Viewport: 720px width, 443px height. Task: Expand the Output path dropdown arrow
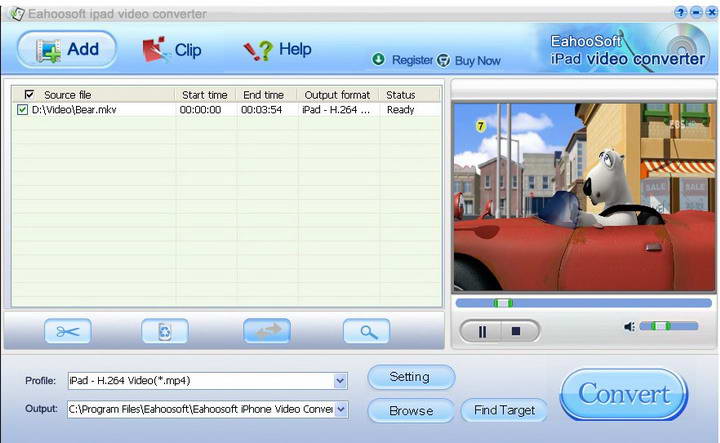point(341,409)
